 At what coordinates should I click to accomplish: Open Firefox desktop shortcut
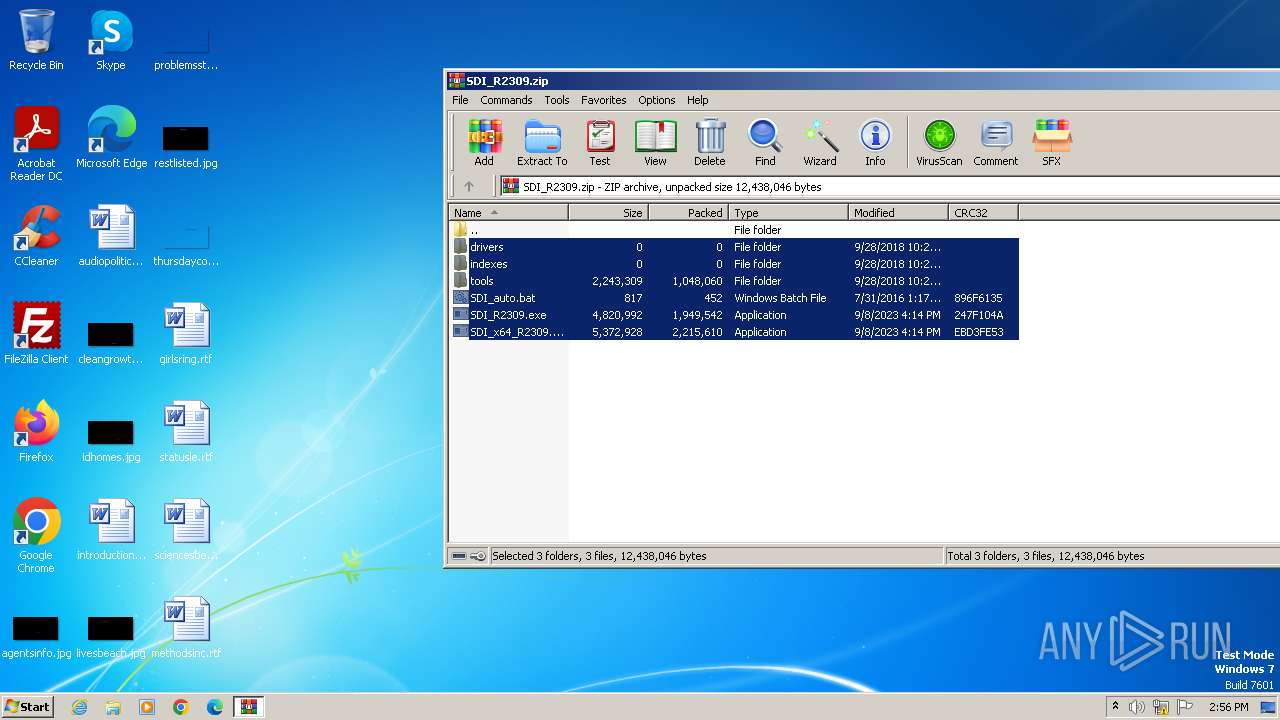pyautogui.click(x=36, y=432)
